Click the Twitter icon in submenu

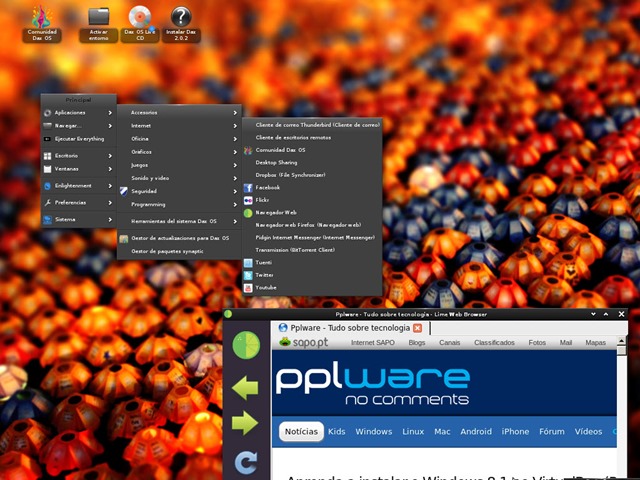[248, 276]
